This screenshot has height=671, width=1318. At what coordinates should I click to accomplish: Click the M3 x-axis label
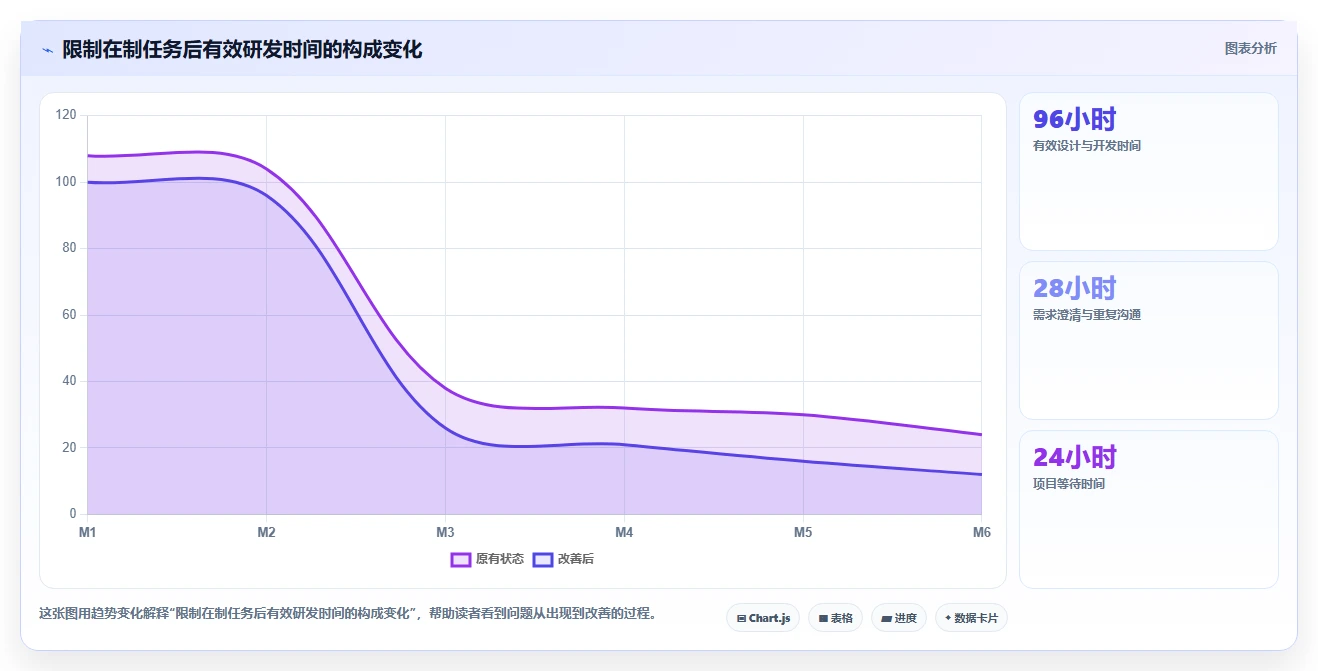point(445,532)
